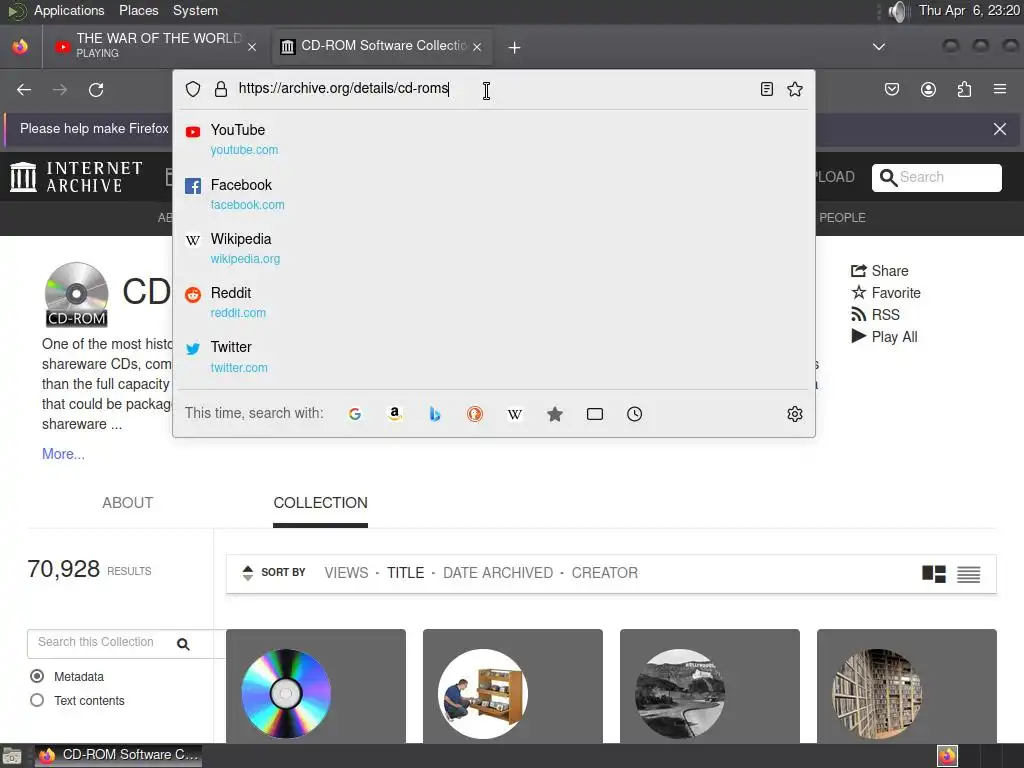Viewport: 1024px width, 768px height.
Task: Search in History clock icon
Action: pos(635,414)
